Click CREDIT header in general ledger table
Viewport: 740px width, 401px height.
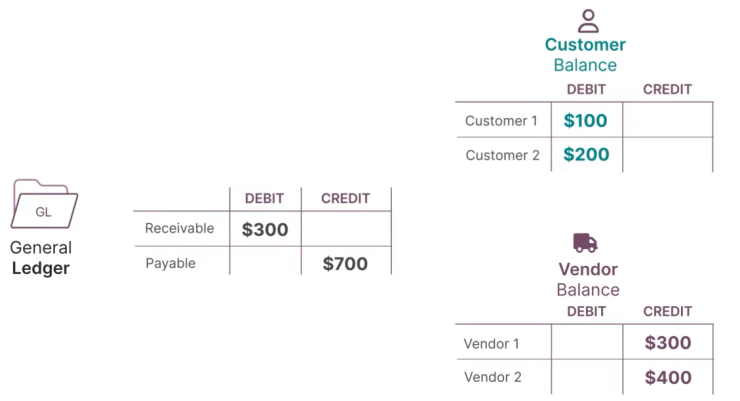tap(345, 199)
